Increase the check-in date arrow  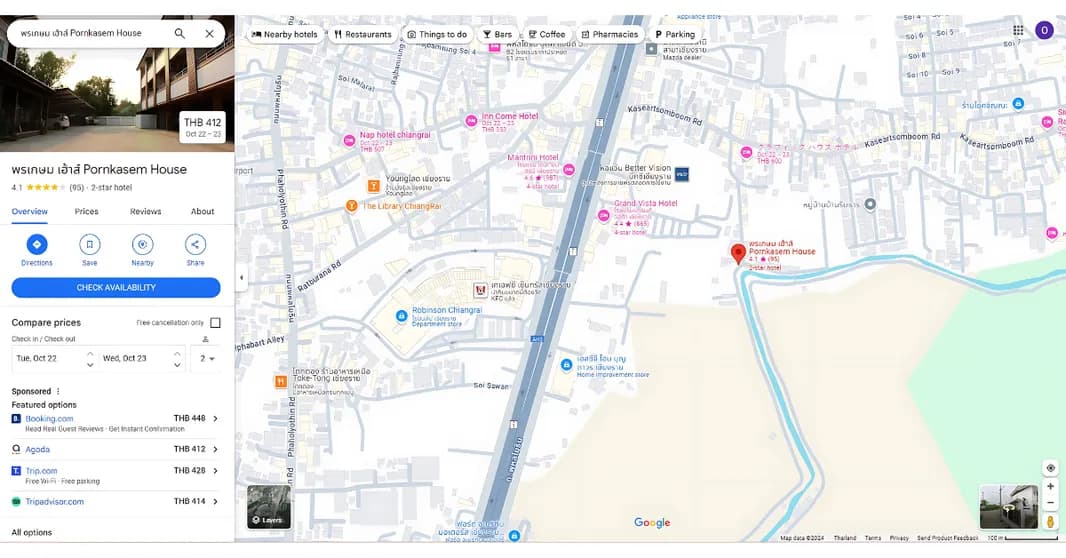coord(90,353)
